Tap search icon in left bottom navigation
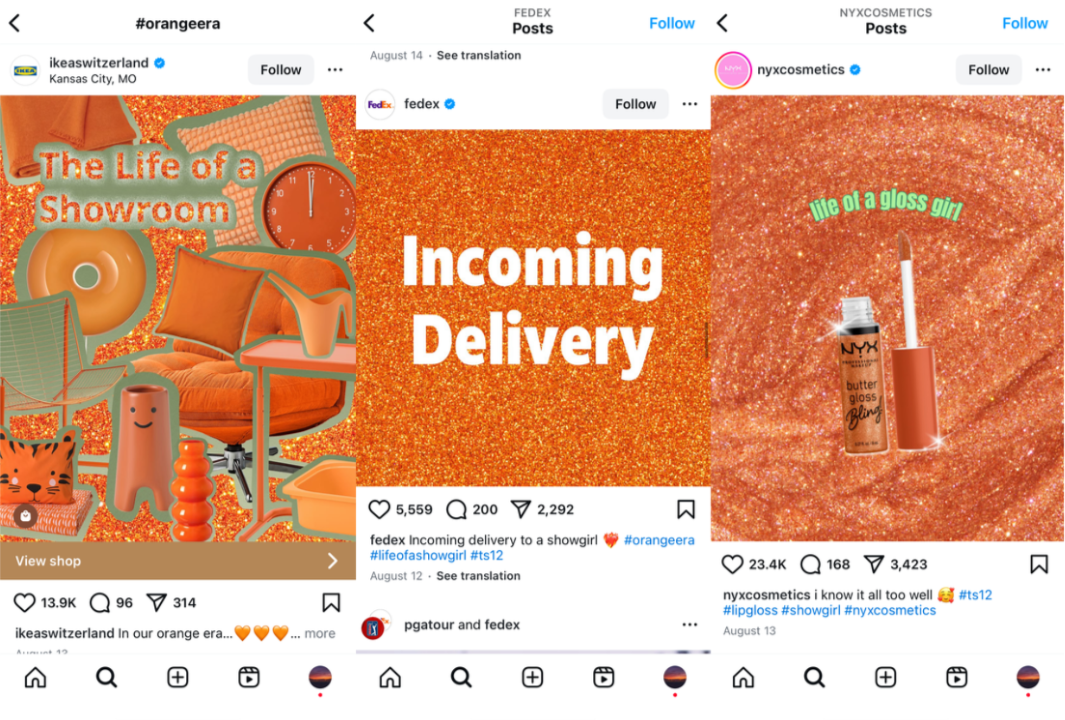Screen dimensions: 1065x720 tap(107, 677)
